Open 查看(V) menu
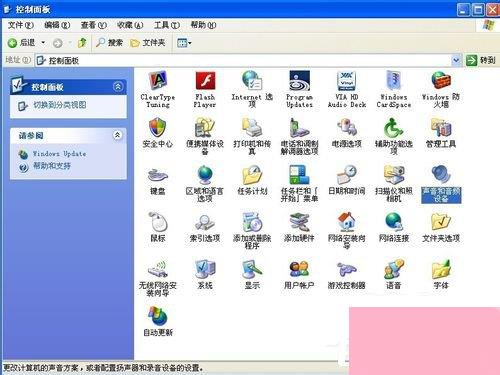Image resolution: width=500 pixels, height=375 pixels. (94, 25)
